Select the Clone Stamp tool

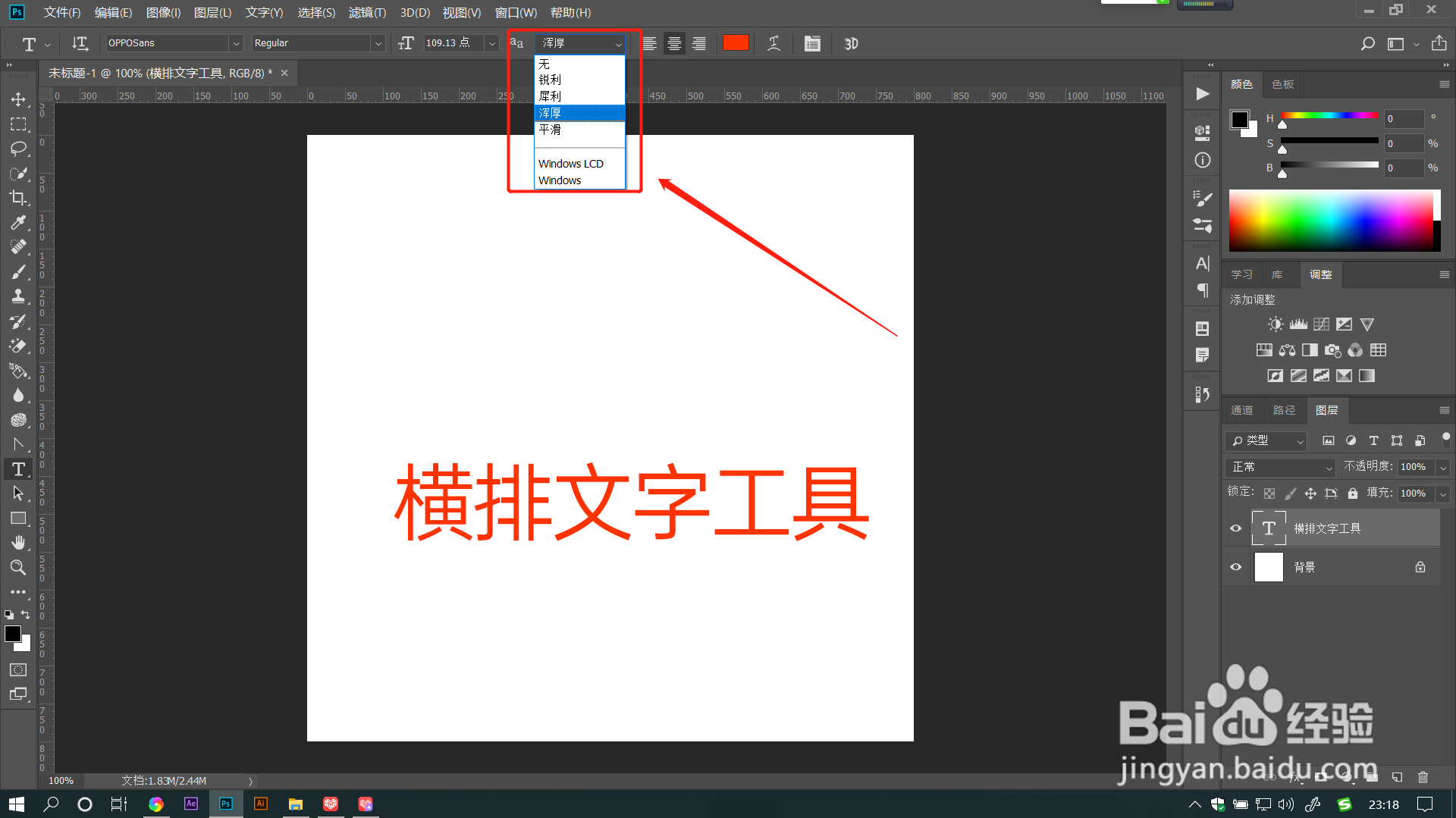pyautogui.click(x=18, y=296)
